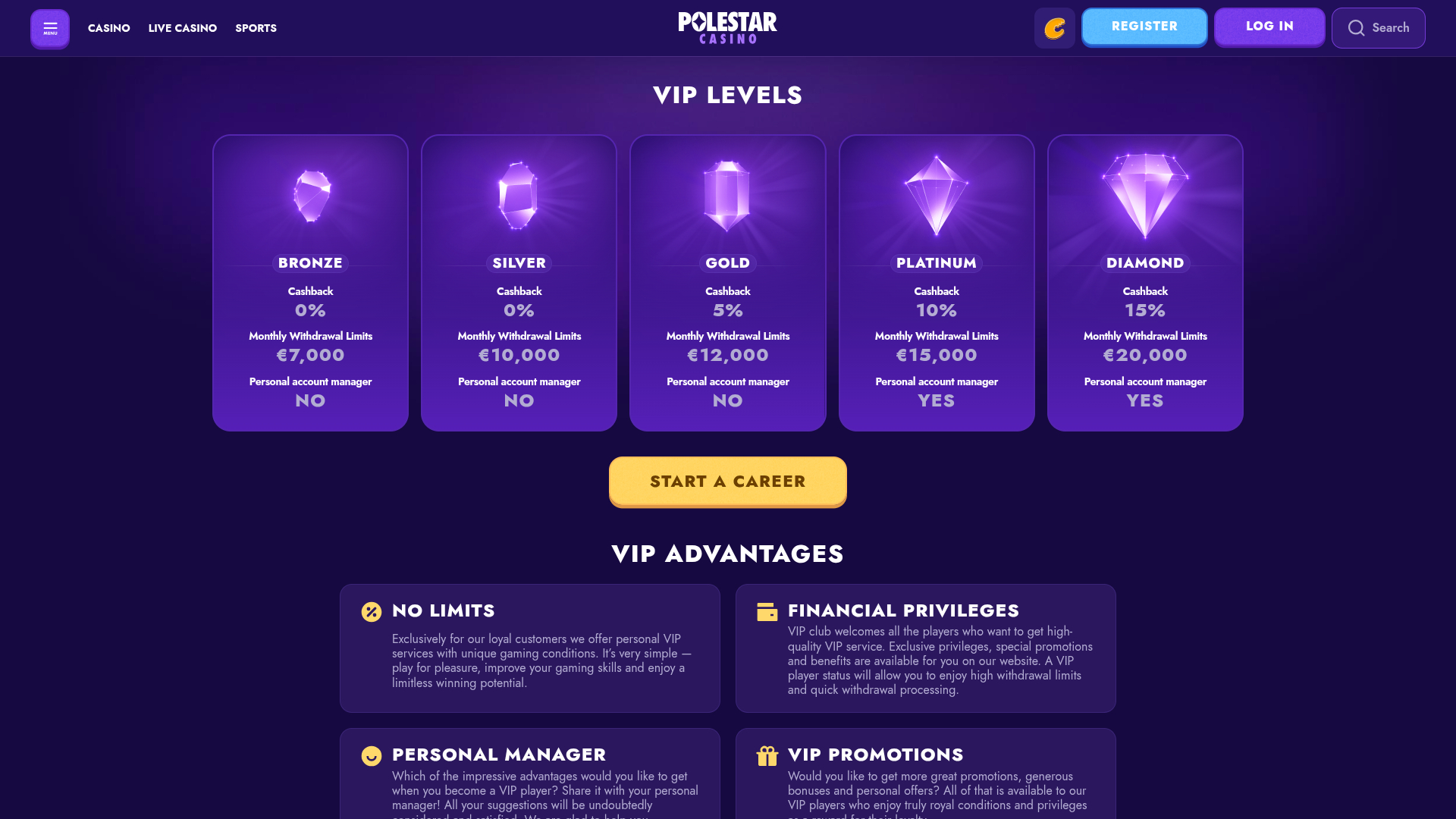
Task: Click the coin currency icon in the header
Action: coord(1054,28)
